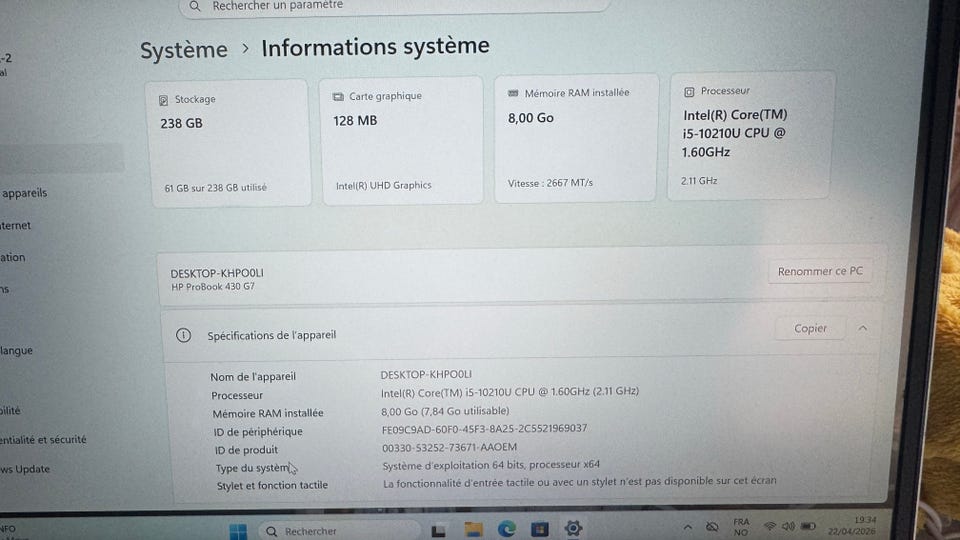Launch Microsoft Edge from the taskbar

506,529
